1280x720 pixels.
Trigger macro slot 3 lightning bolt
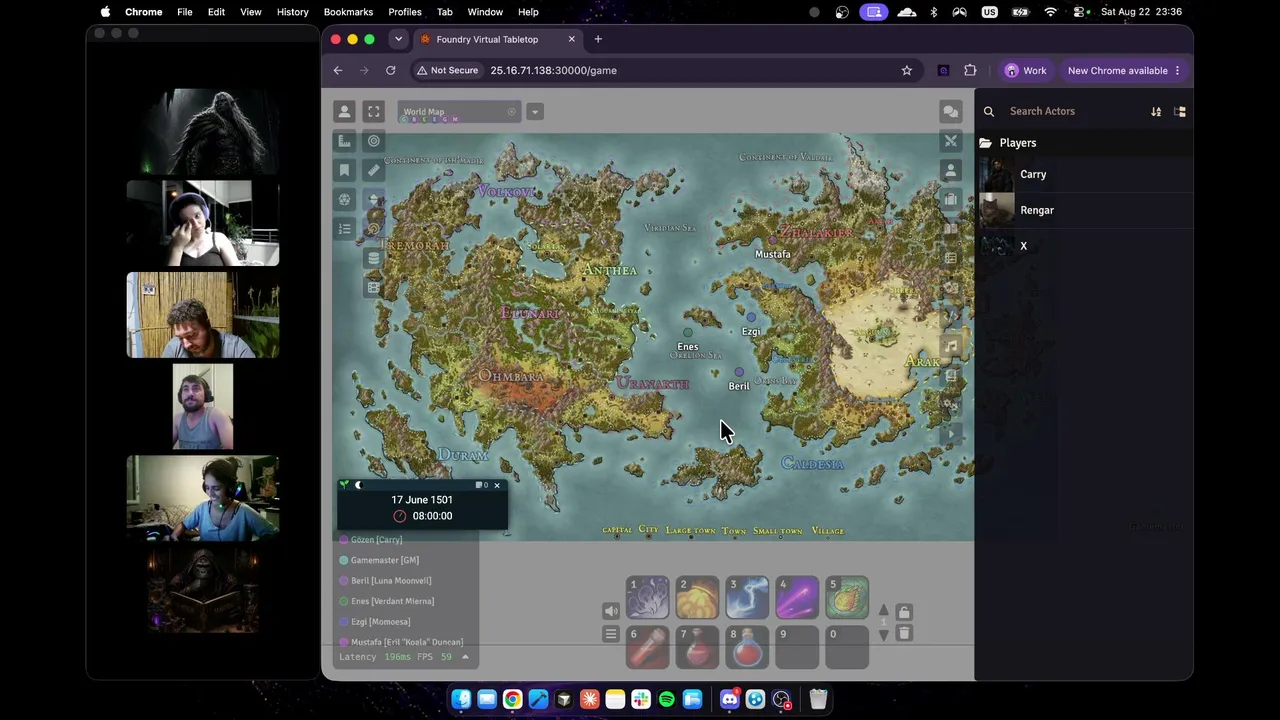point(748,597)
